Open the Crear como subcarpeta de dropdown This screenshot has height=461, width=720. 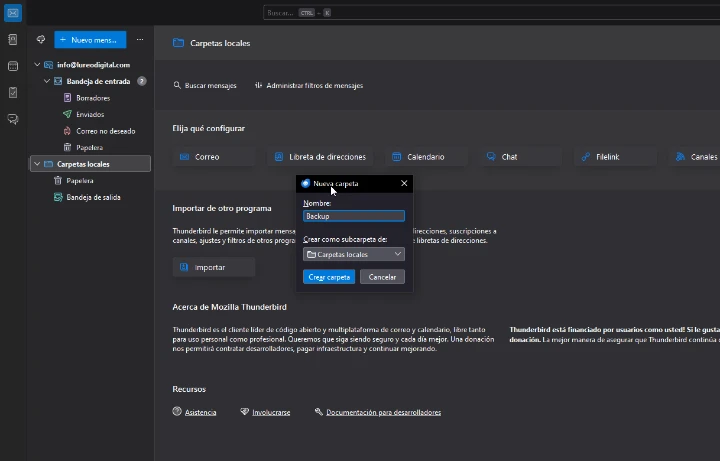click(354, 254)
